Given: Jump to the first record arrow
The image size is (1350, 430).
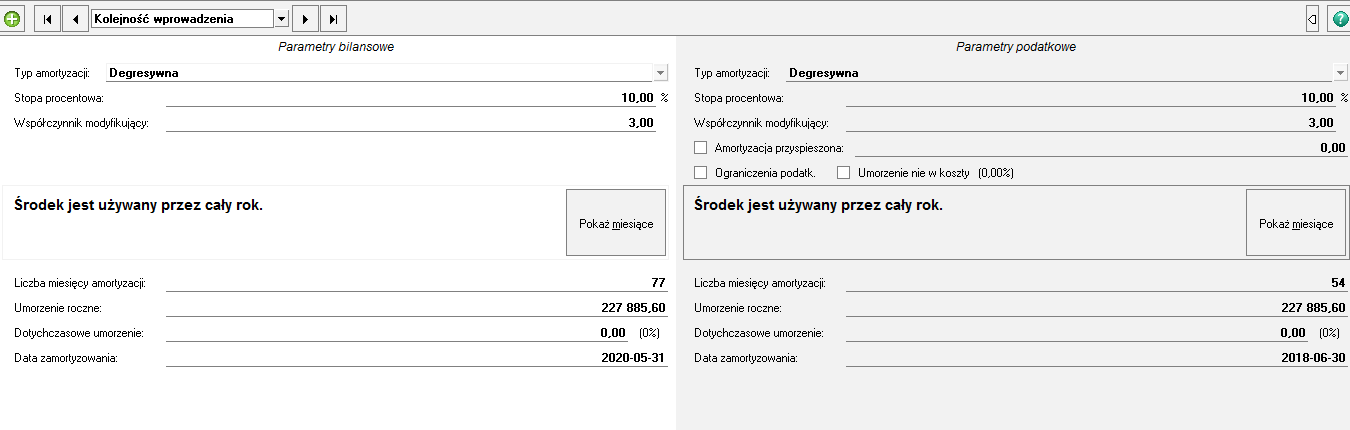Looking at the screenshot, I should click(47, 18).
